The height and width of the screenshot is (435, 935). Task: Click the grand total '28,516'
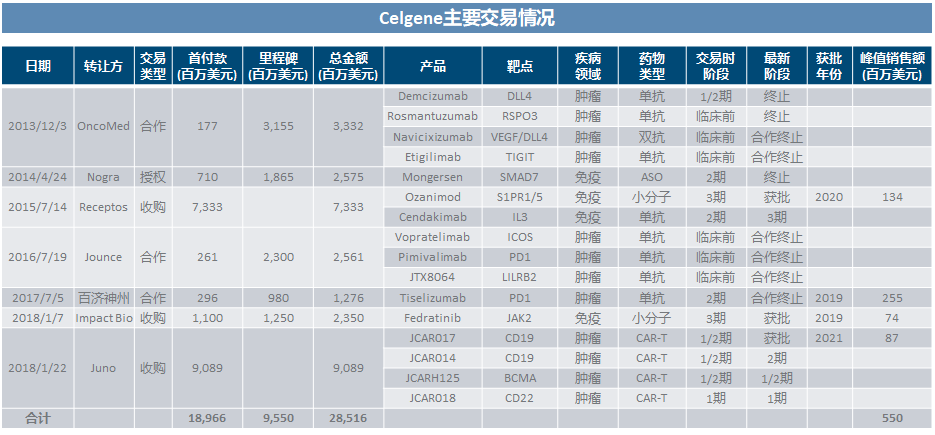click(348, 418)
